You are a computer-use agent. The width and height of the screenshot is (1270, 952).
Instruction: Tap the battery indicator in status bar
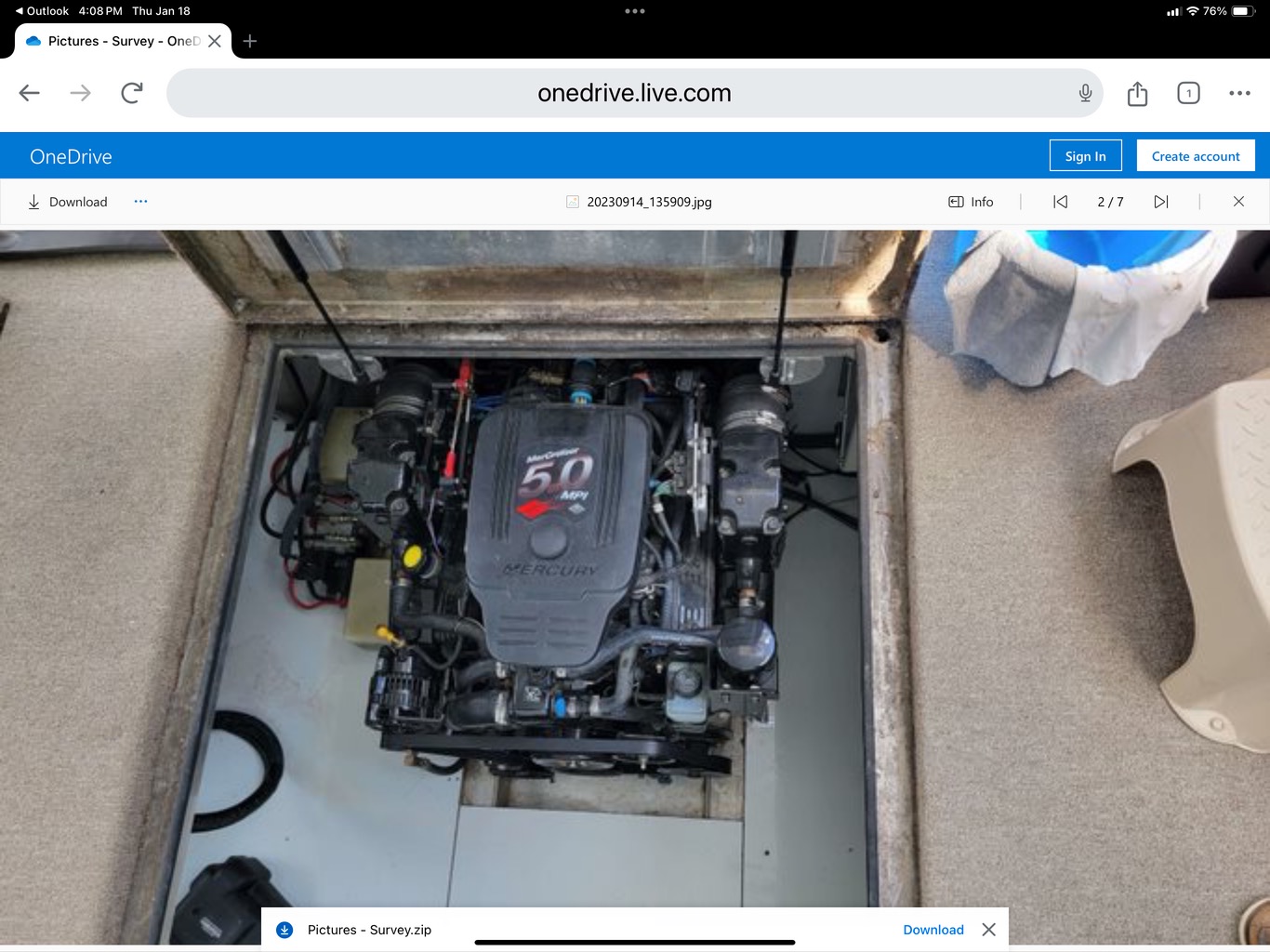1243,11
